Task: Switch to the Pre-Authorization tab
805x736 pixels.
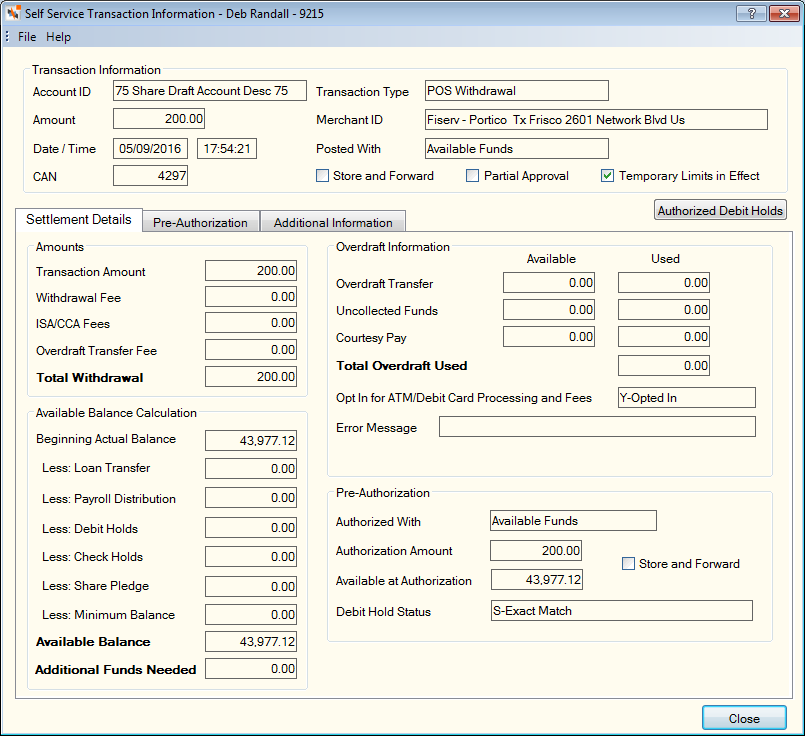Action: [200, 223]
